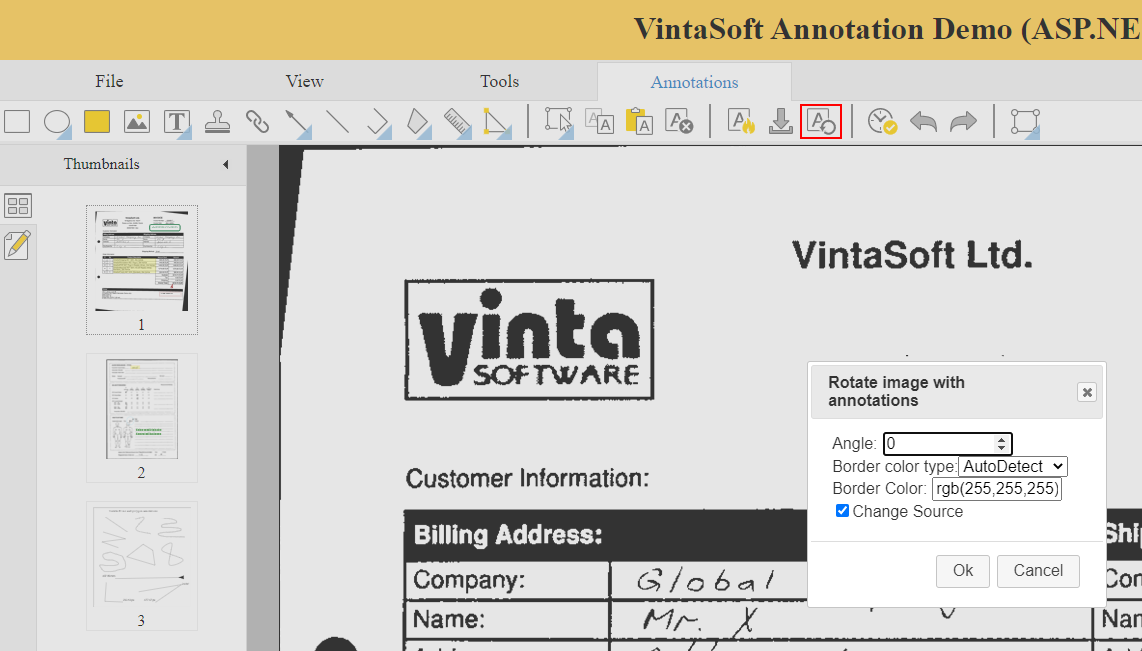
Task: Select page 2 thumbnail
Action: 141,408
